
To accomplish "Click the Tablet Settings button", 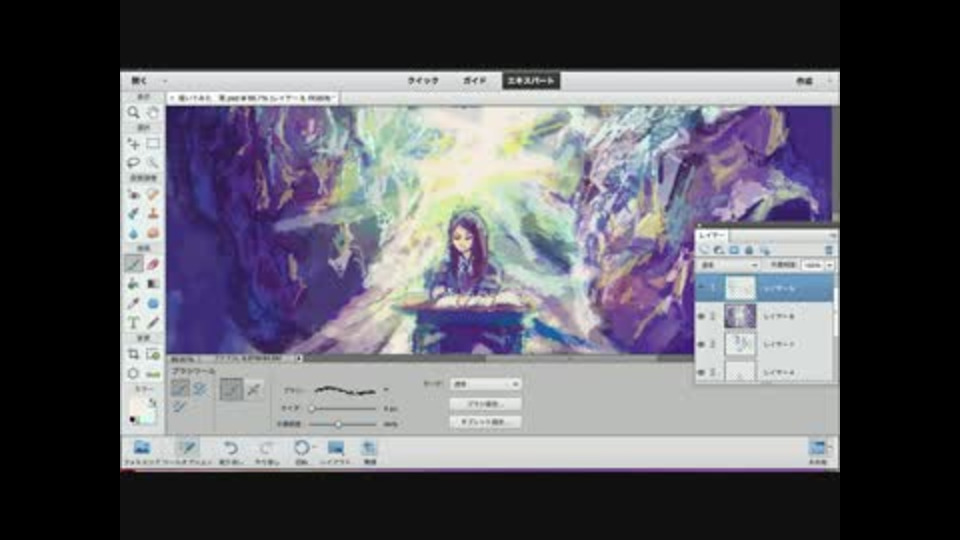I will tap(485, 422).
